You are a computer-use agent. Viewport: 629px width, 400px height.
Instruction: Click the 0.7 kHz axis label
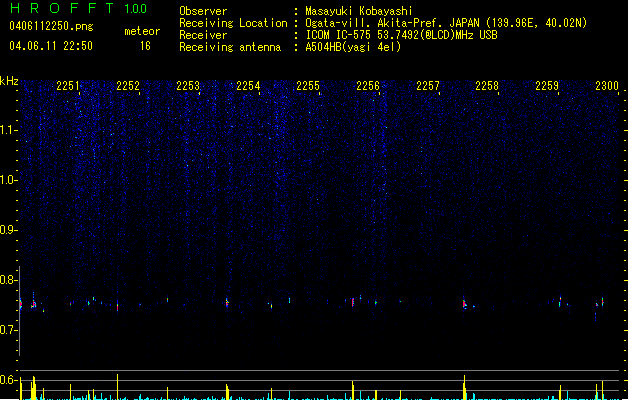pyautogui.click(x=8, y=330)
